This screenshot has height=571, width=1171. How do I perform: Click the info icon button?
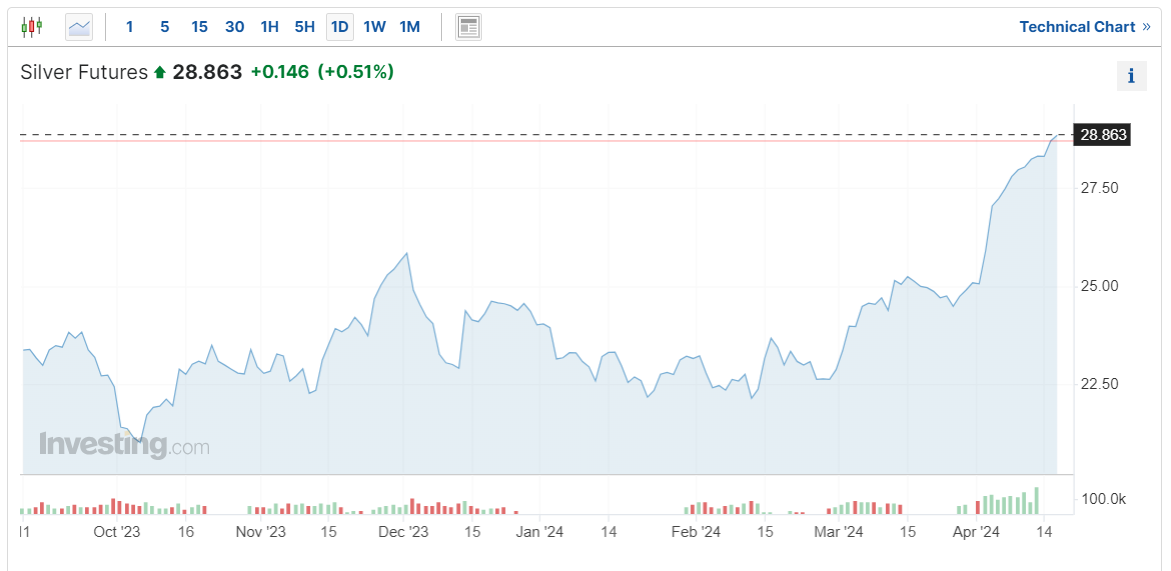[1131, 75]
